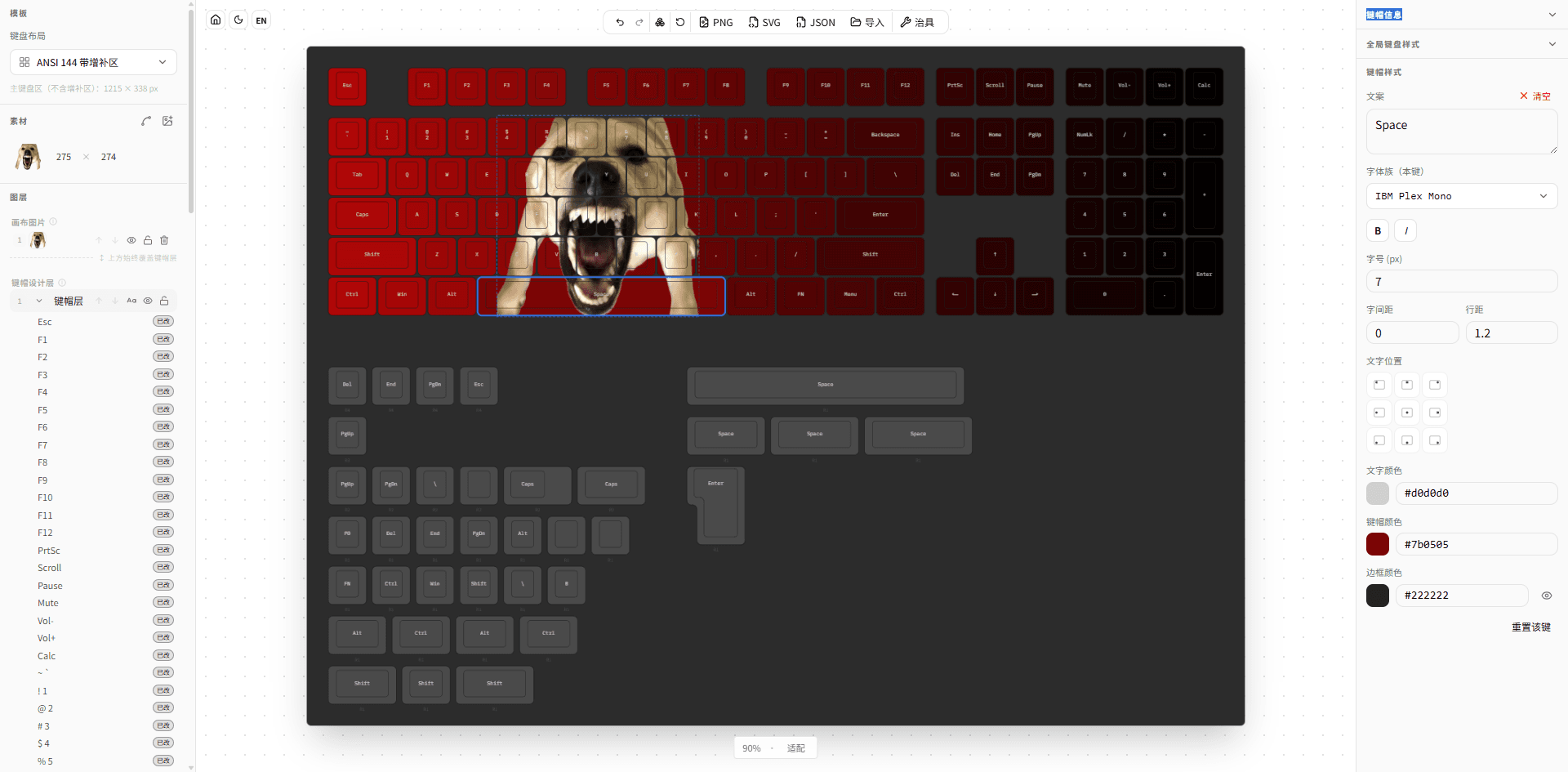The image size is (1568, 772).
Task: Click the curve path icon beside 素材
Action: tap(146, 121)
